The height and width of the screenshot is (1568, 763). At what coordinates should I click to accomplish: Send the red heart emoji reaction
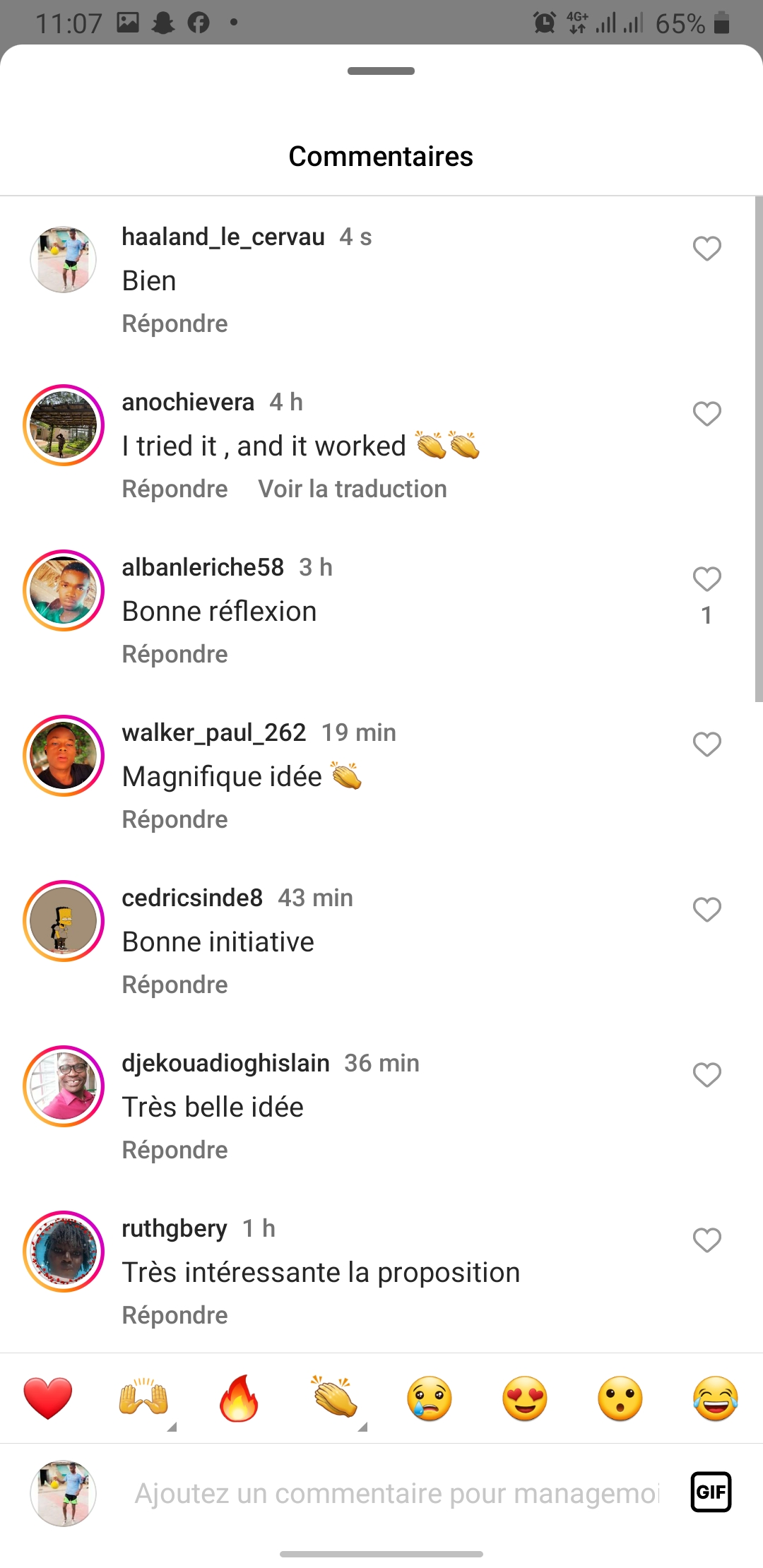pyautogui.click(x=48, y=1398)
